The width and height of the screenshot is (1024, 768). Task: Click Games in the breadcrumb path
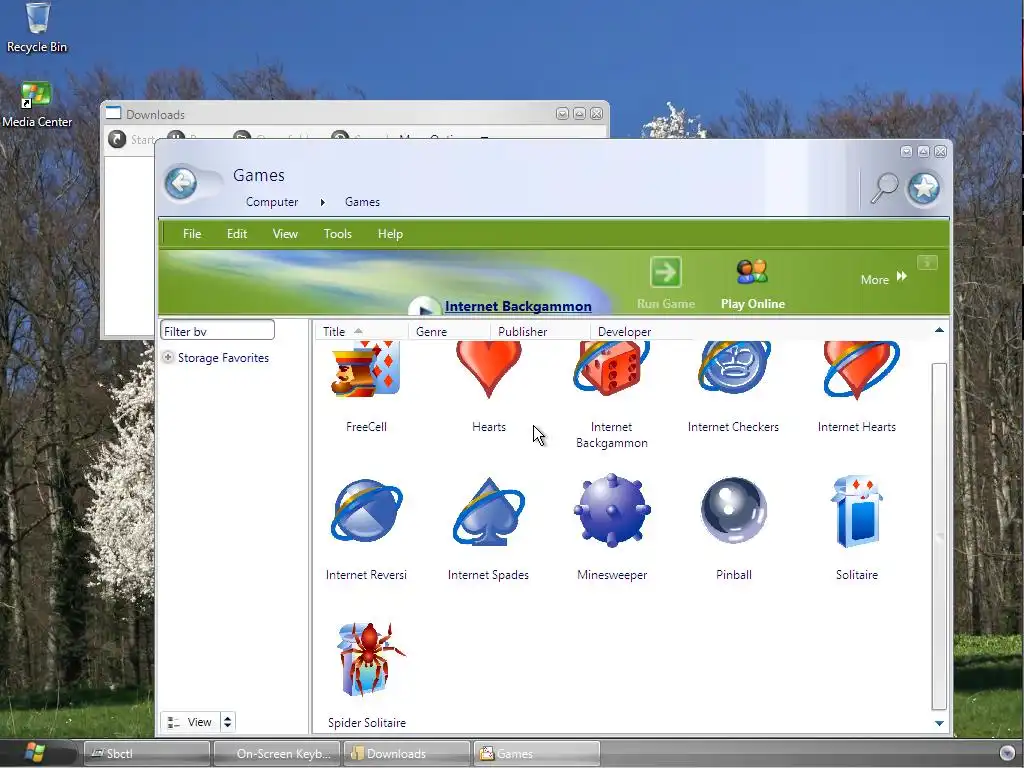[x=362, y=202]
